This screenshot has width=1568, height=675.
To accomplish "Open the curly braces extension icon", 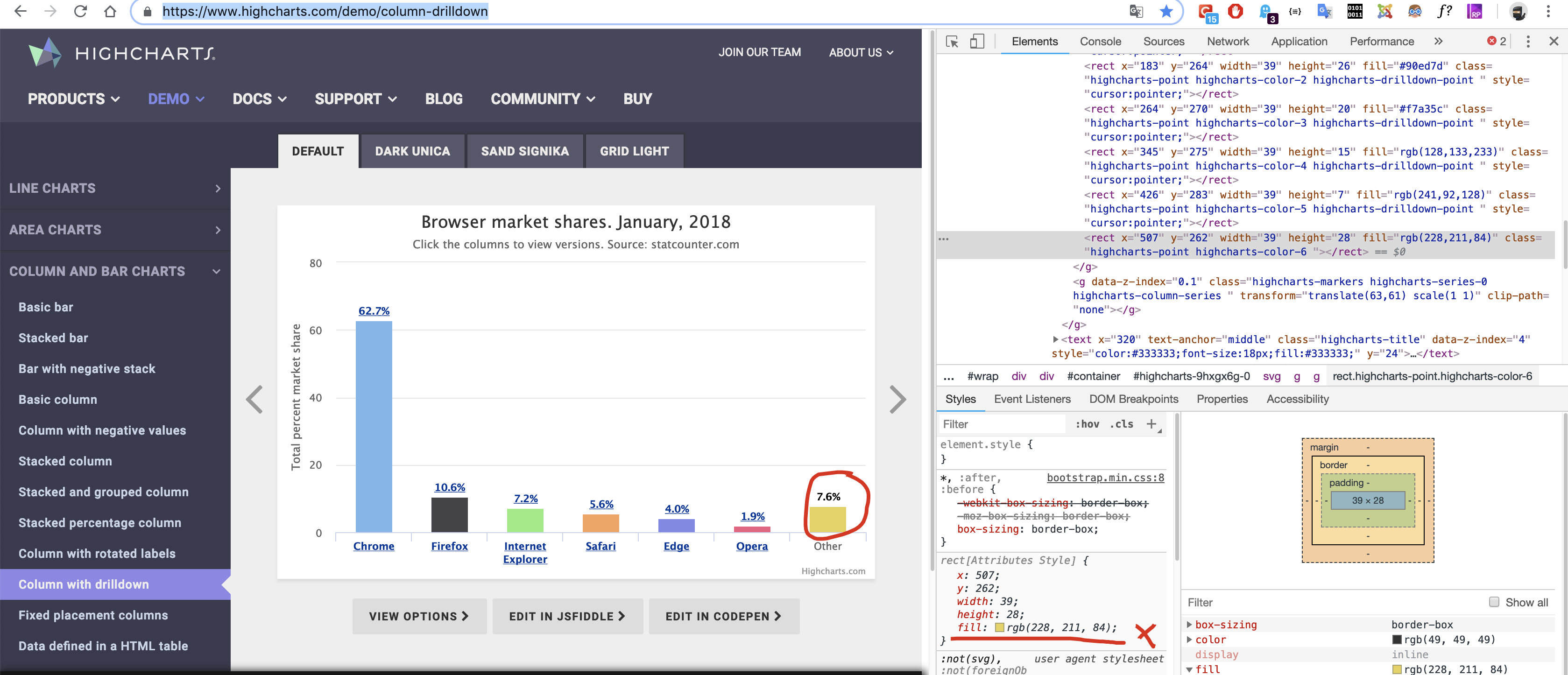I will (1295, 11).
